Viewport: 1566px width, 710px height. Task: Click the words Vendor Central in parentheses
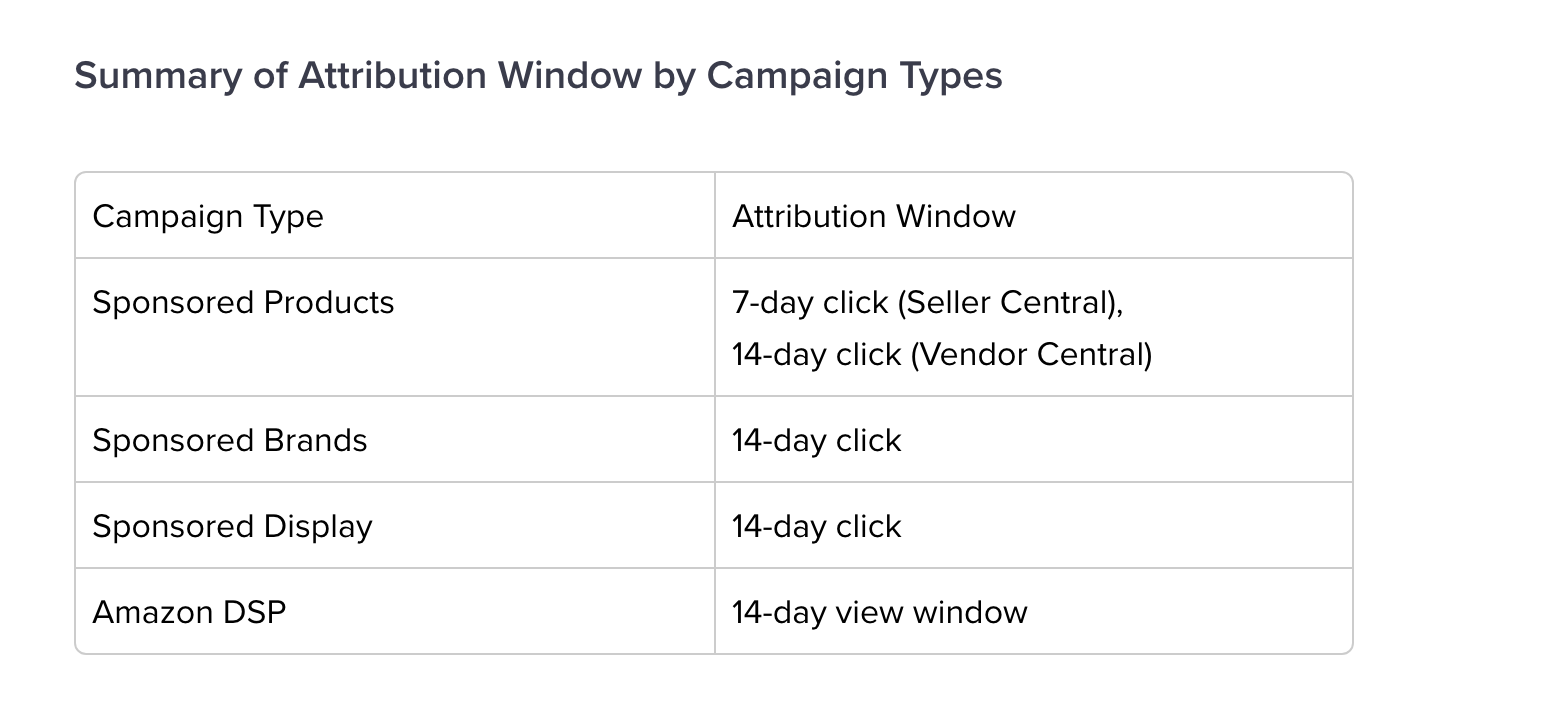(1032, 354)
